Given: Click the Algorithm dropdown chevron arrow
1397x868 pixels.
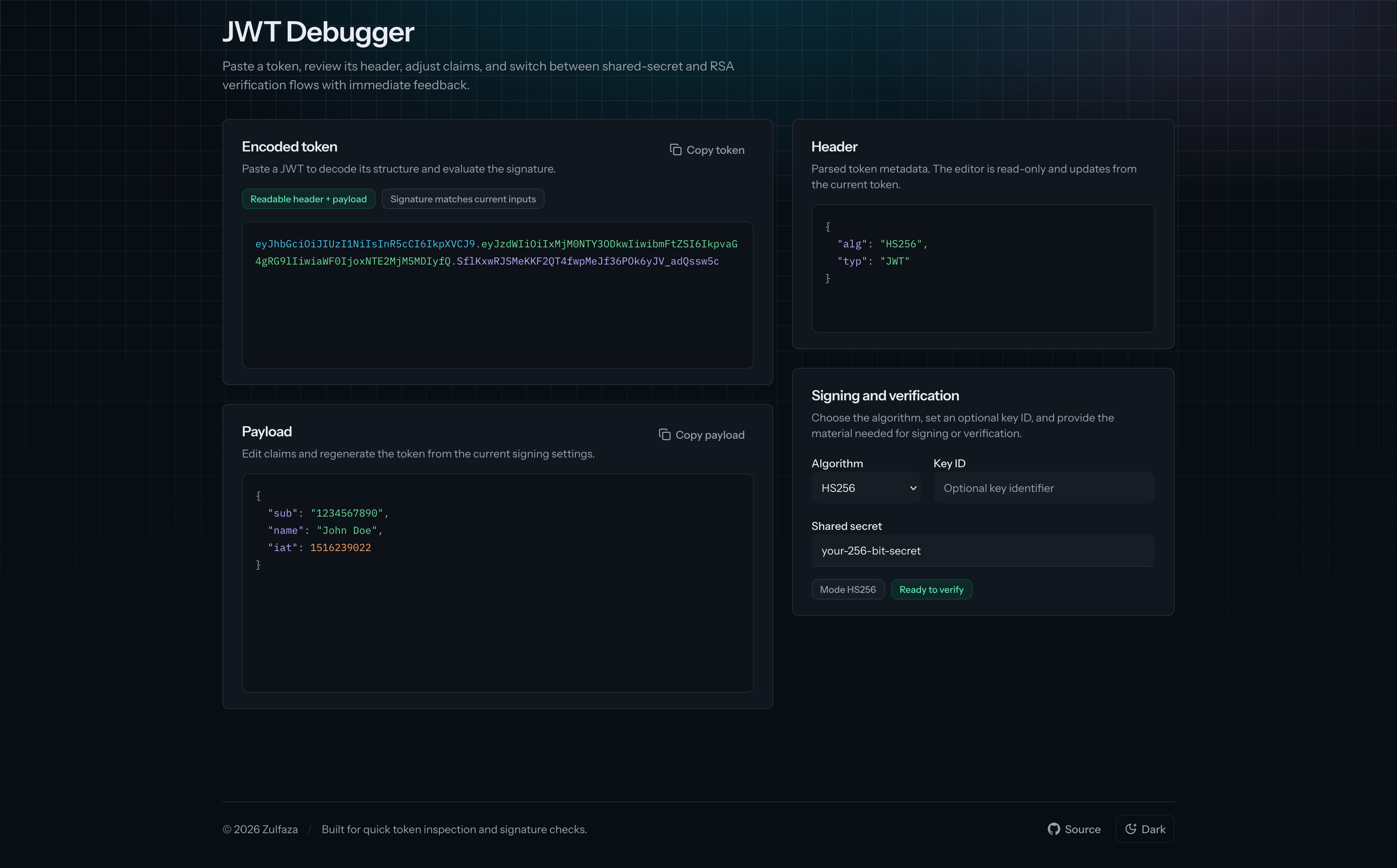Looking at the screenshot, I should point(913,488).
